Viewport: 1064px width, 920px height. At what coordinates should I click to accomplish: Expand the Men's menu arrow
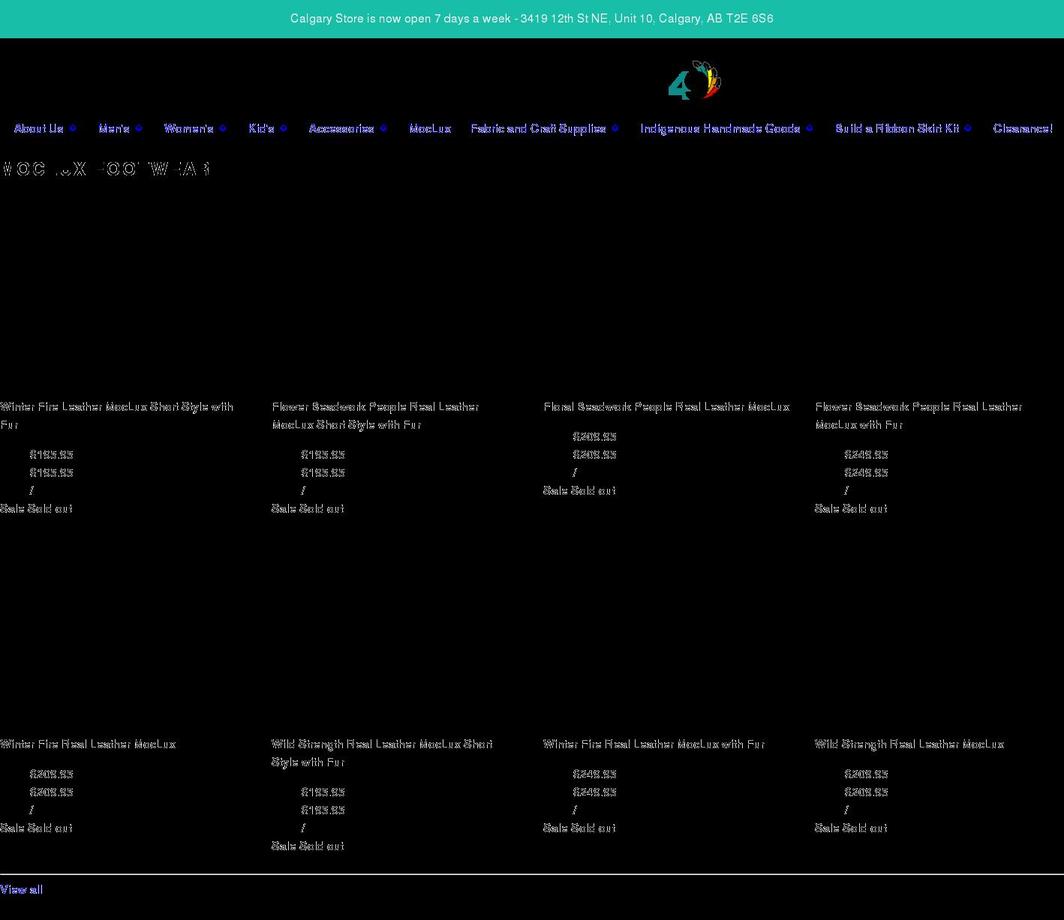138,129
